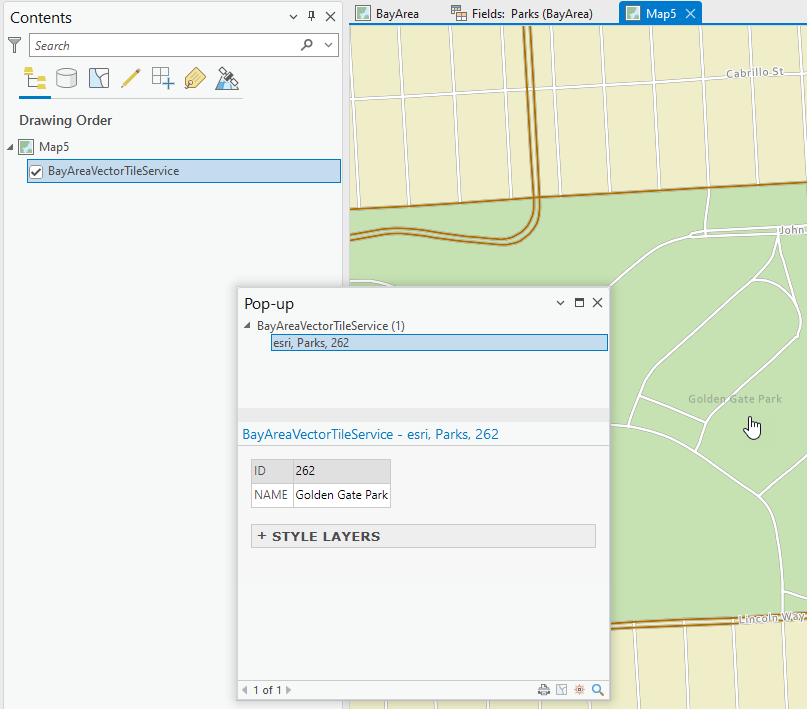The image size is (807, 709).
Task: Select List By Drawing Order view
Action: coord(34,78)
